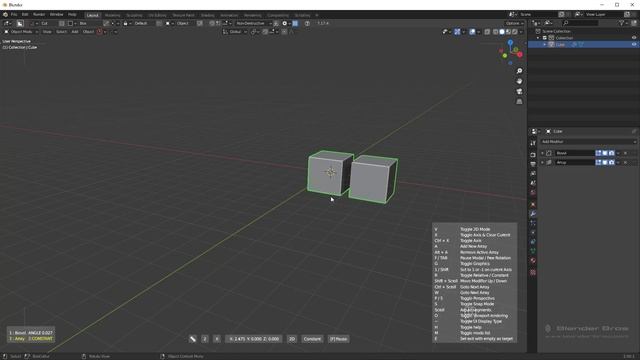640x360 pixels.
Task: Remove the Array modifier with X
Action: pos(625,162)
